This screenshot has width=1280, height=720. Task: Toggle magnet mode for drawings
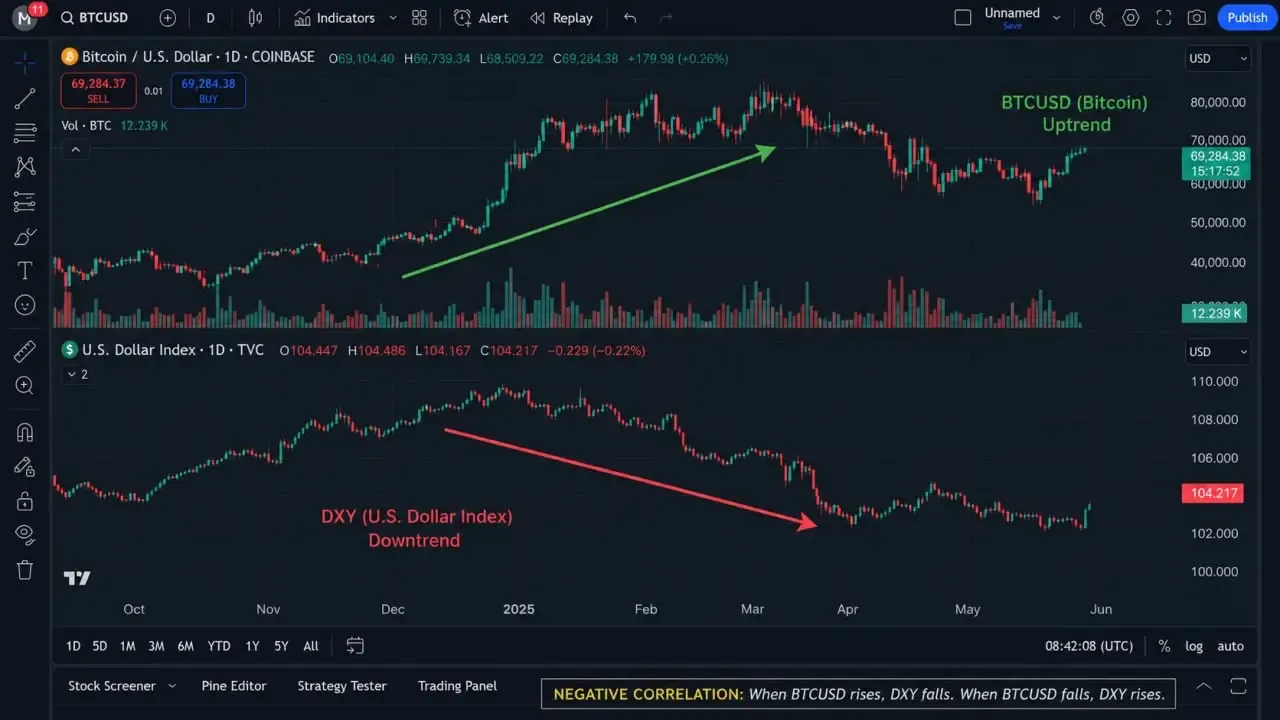(25, 432)
